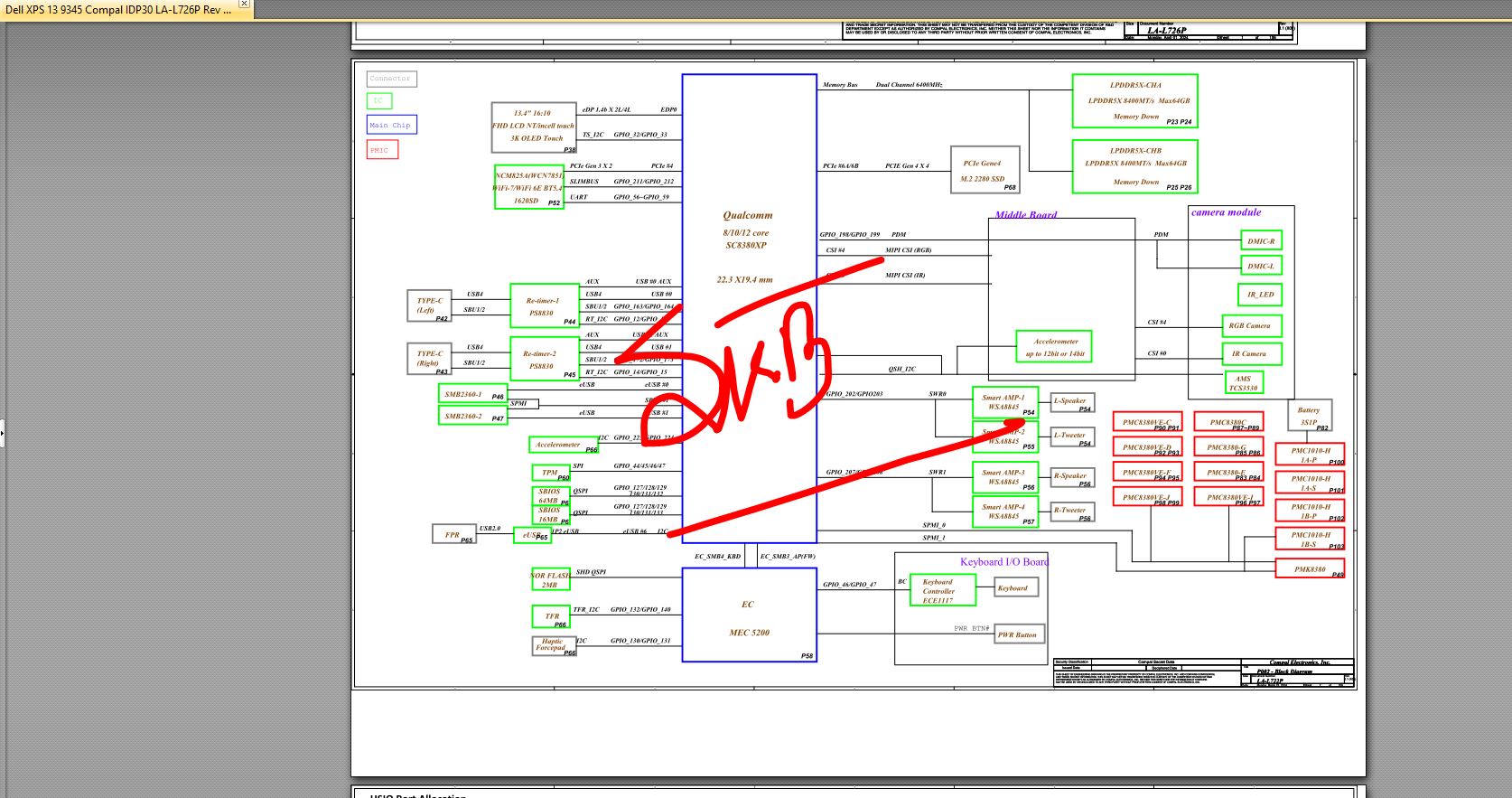
Task: Click the R-Tweeter block
Action: [x=1073, y=512]
